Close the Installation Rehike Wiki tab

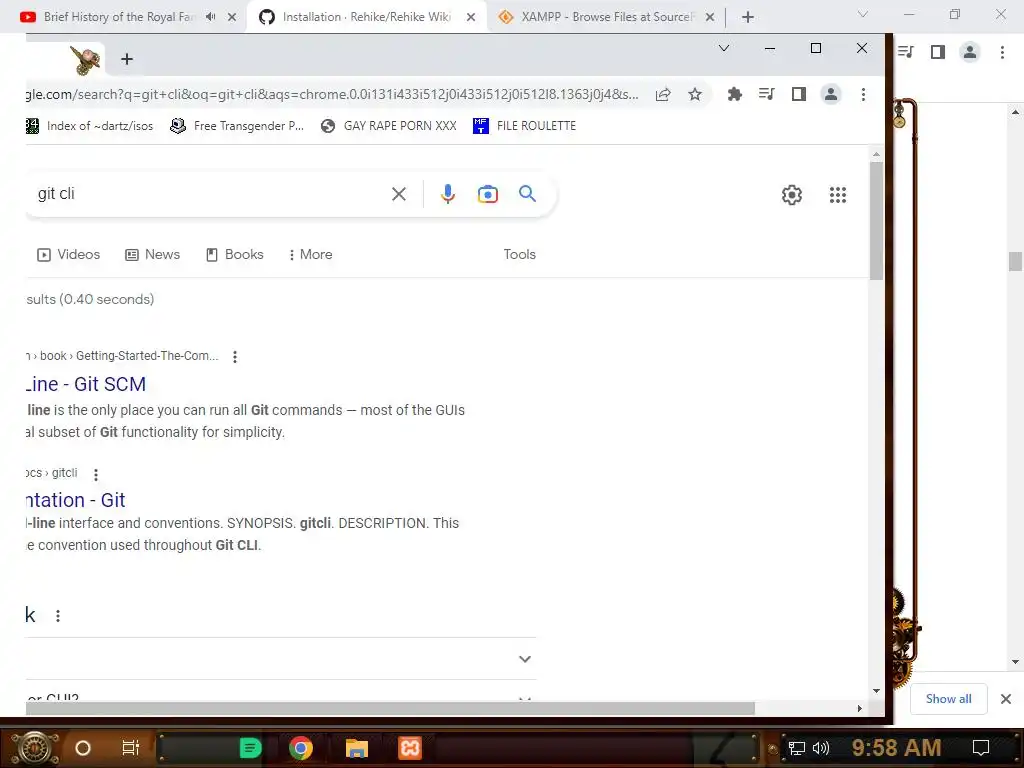(471, 17)
